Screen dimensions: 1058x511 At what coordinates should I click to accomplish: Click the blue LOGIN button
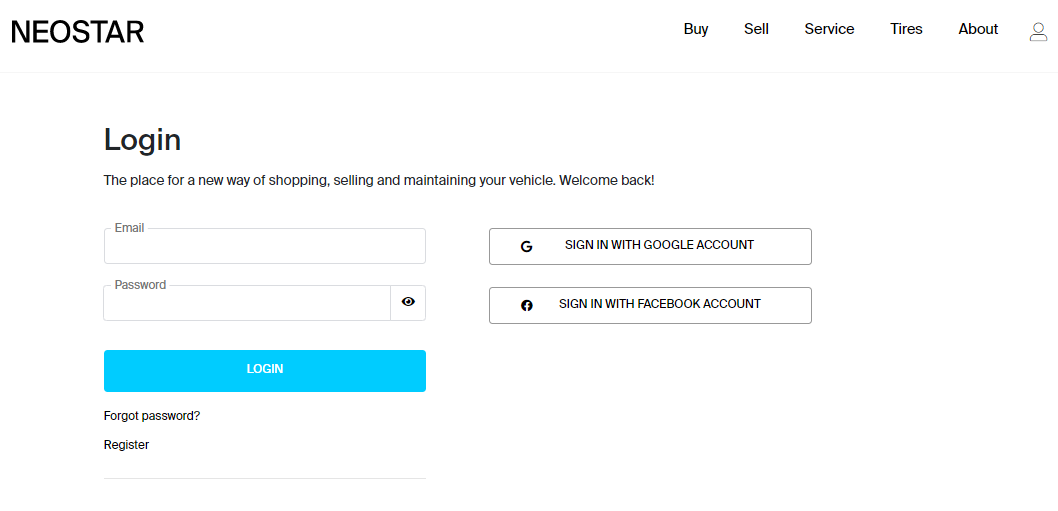264,371
